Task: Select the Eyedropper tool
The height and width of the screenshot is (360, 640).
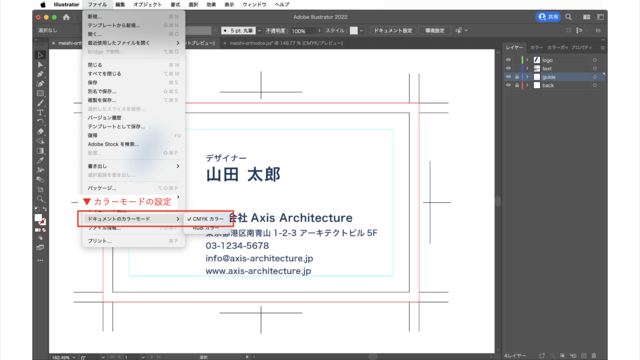Action: click(x=40, y=160)
